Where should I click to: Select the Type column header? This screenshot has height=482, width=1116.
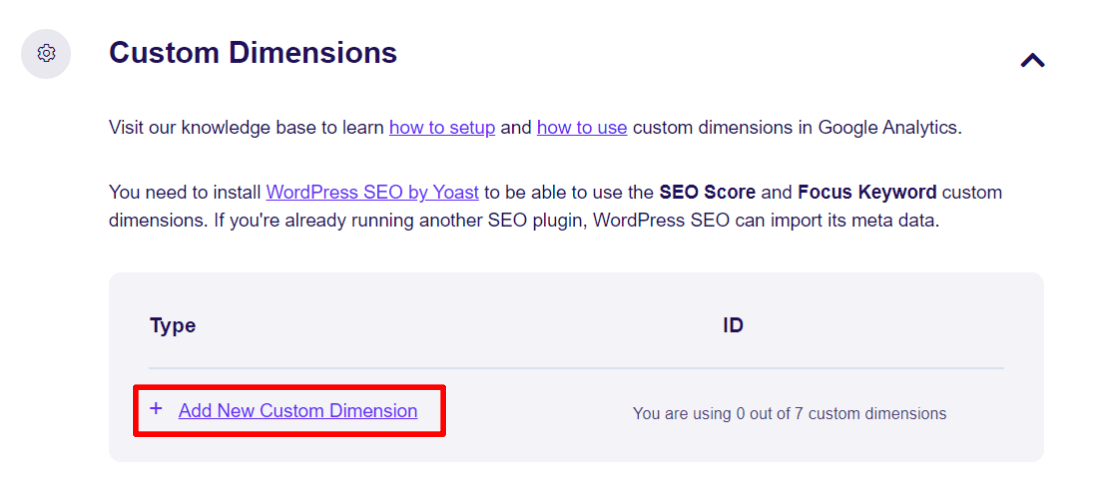tap(172, 326)
